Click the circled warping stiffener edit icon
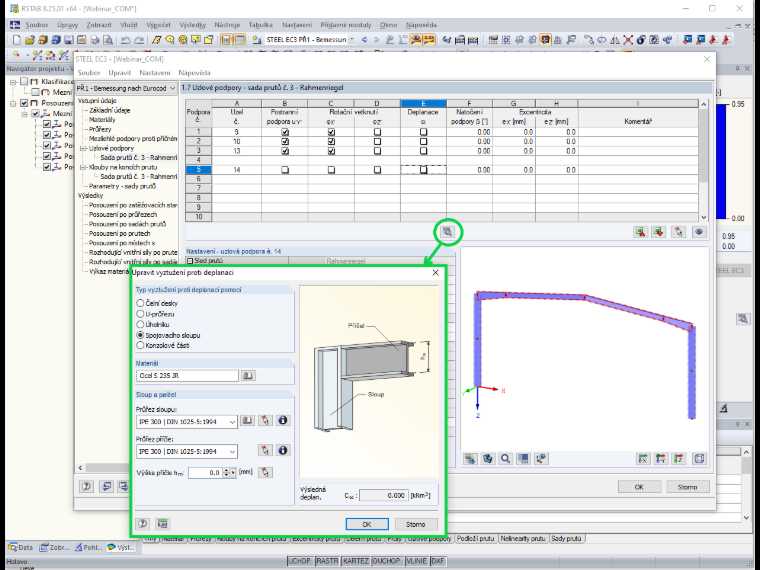 coord(447,232)
